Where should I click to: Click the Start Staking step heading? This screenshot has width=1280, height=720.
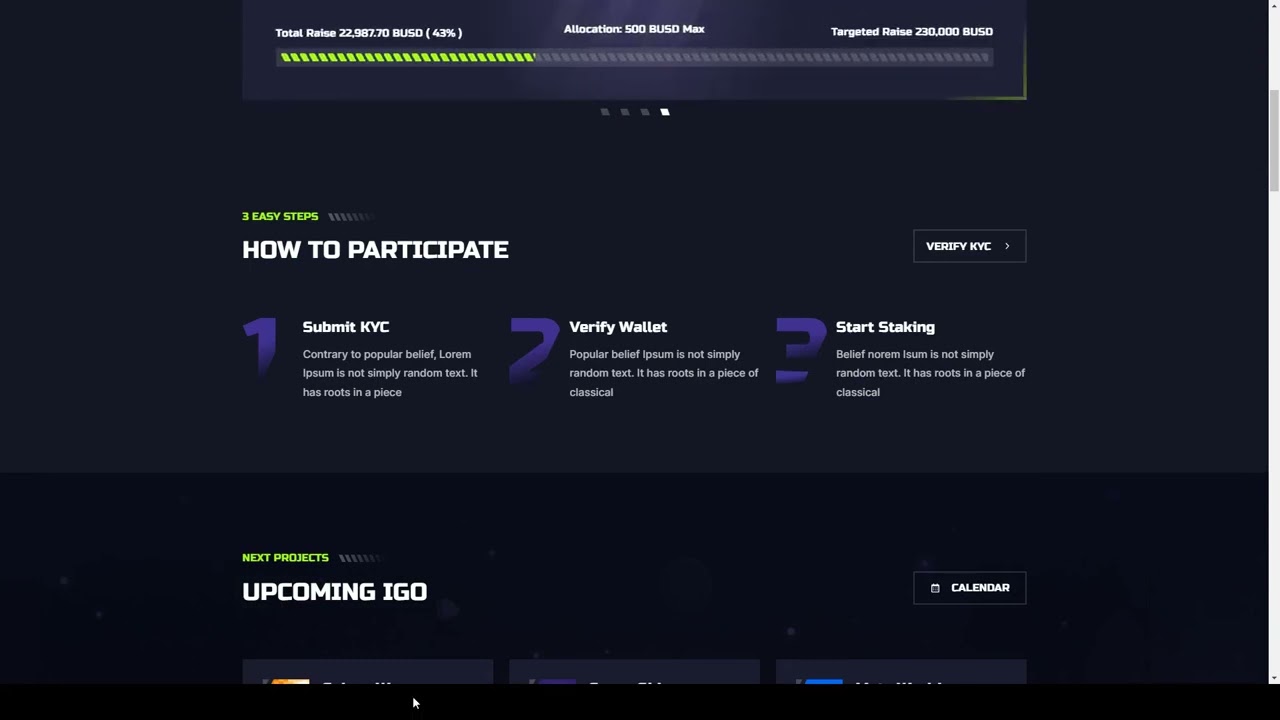pos(885,327)
